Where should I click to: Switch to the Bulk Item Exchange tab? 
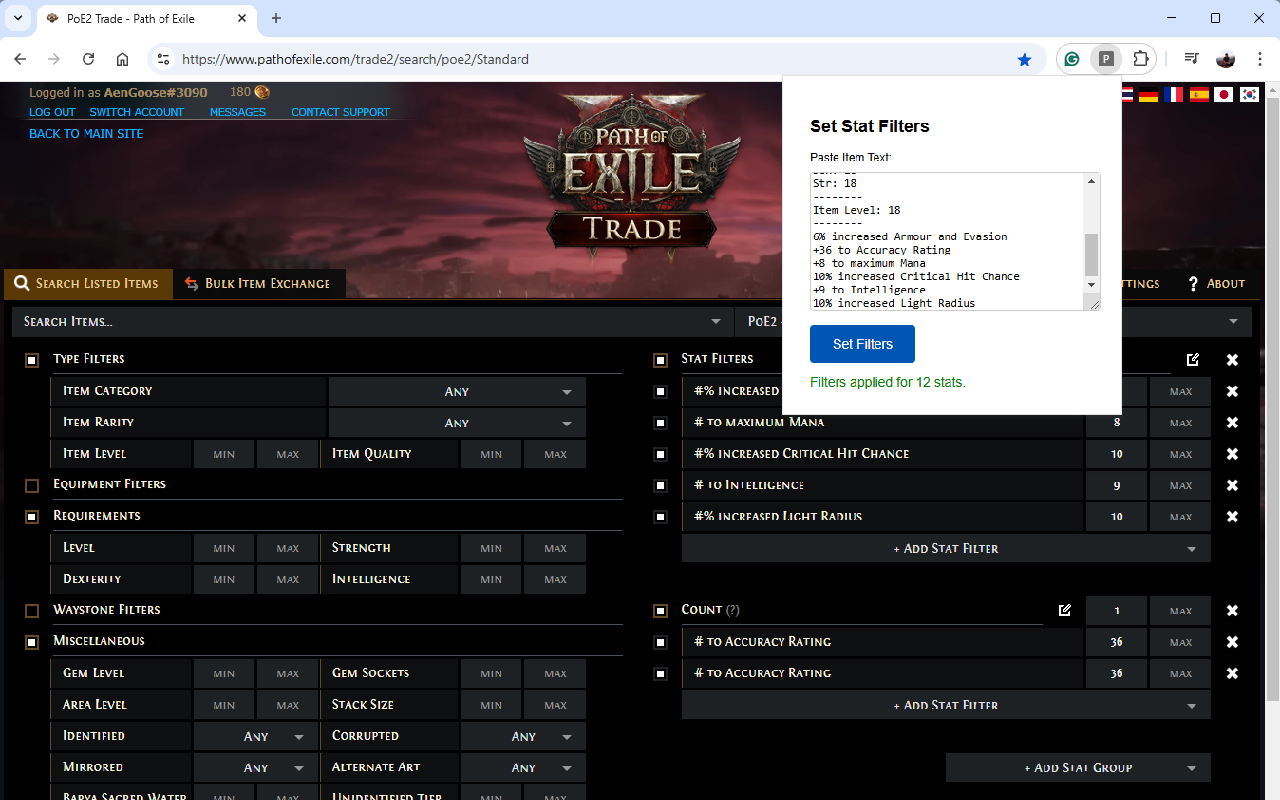coord(259,283)
